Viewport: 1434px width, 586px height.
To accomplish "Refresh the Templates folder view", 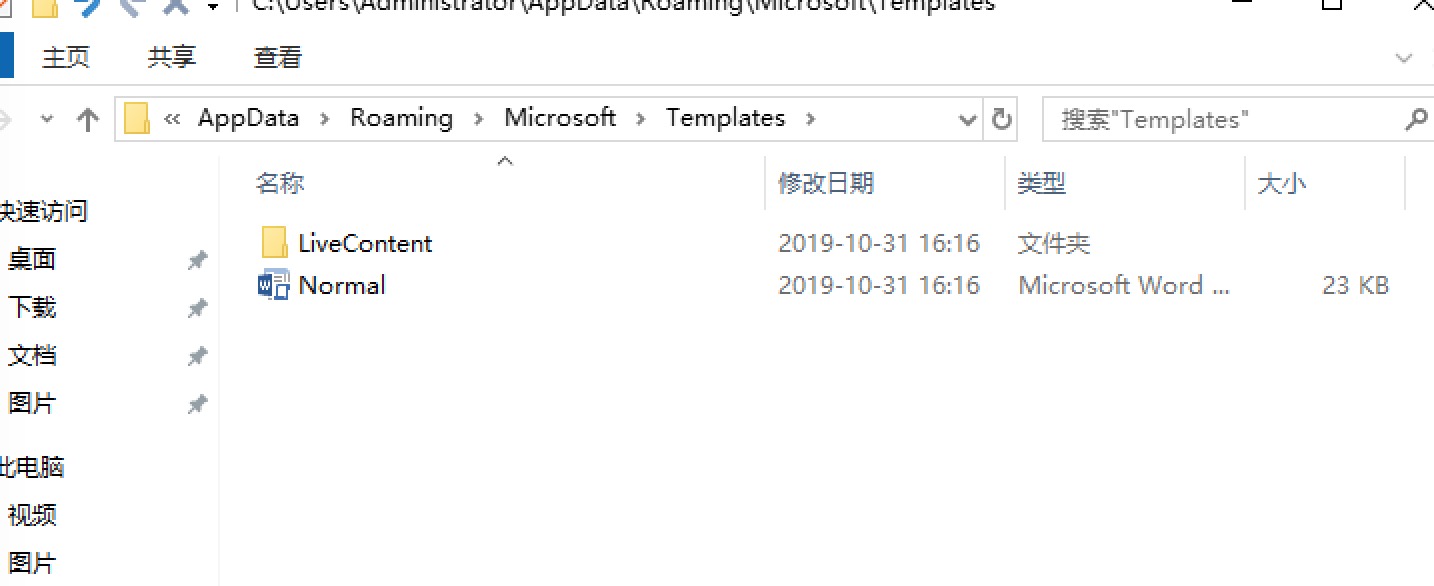I will 1001,119.
